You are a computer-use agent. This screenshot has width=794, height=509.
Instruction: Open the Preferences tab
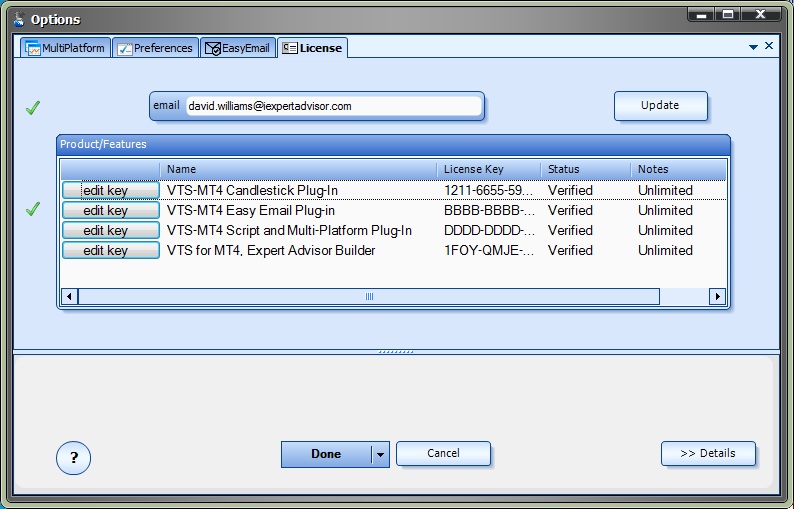[155, 48]
